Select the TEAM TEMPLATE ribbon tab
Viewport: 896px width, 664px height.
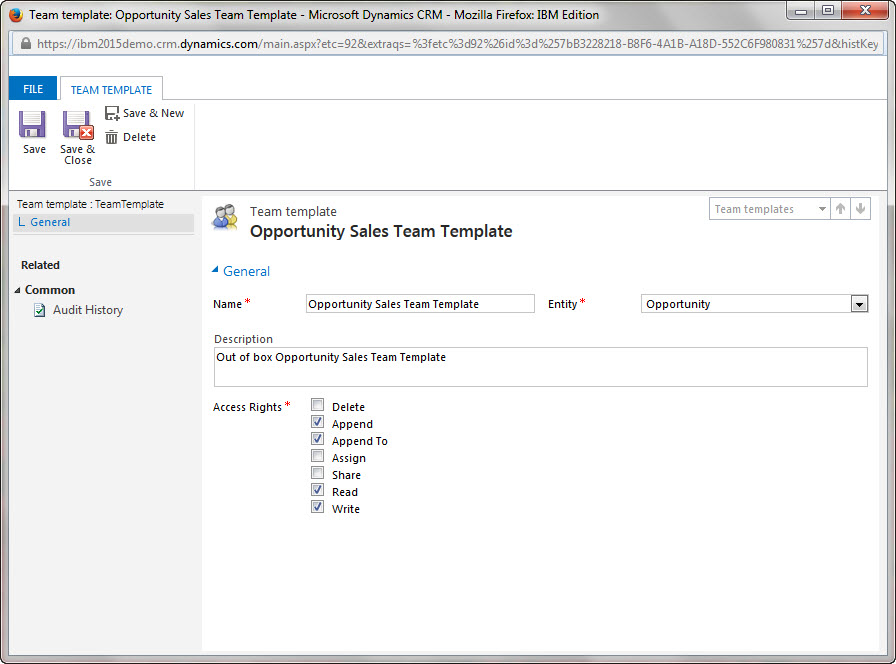pos(111,90)
